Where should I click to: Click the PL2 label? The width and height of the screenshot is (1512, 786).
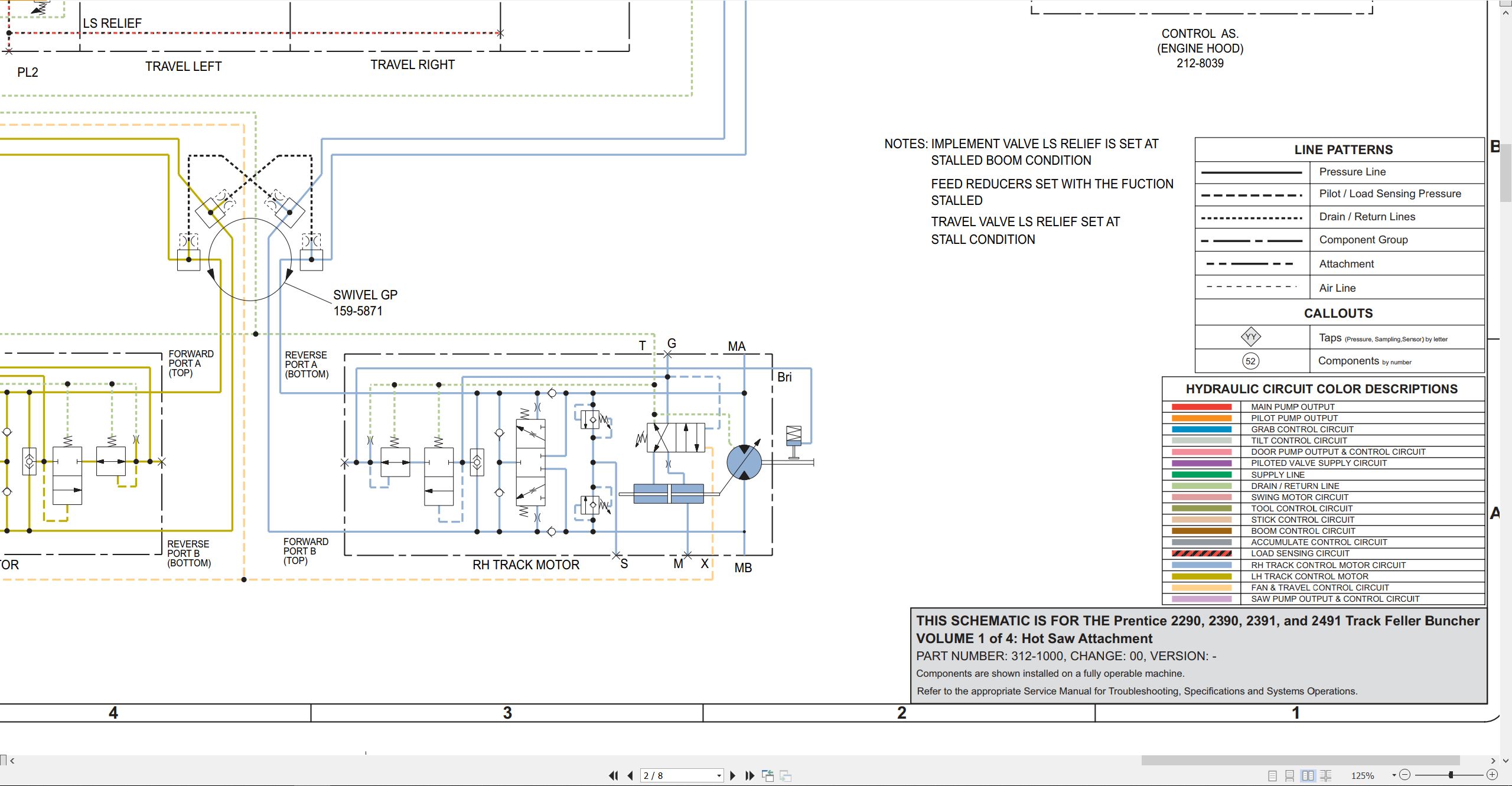[28, 72]
